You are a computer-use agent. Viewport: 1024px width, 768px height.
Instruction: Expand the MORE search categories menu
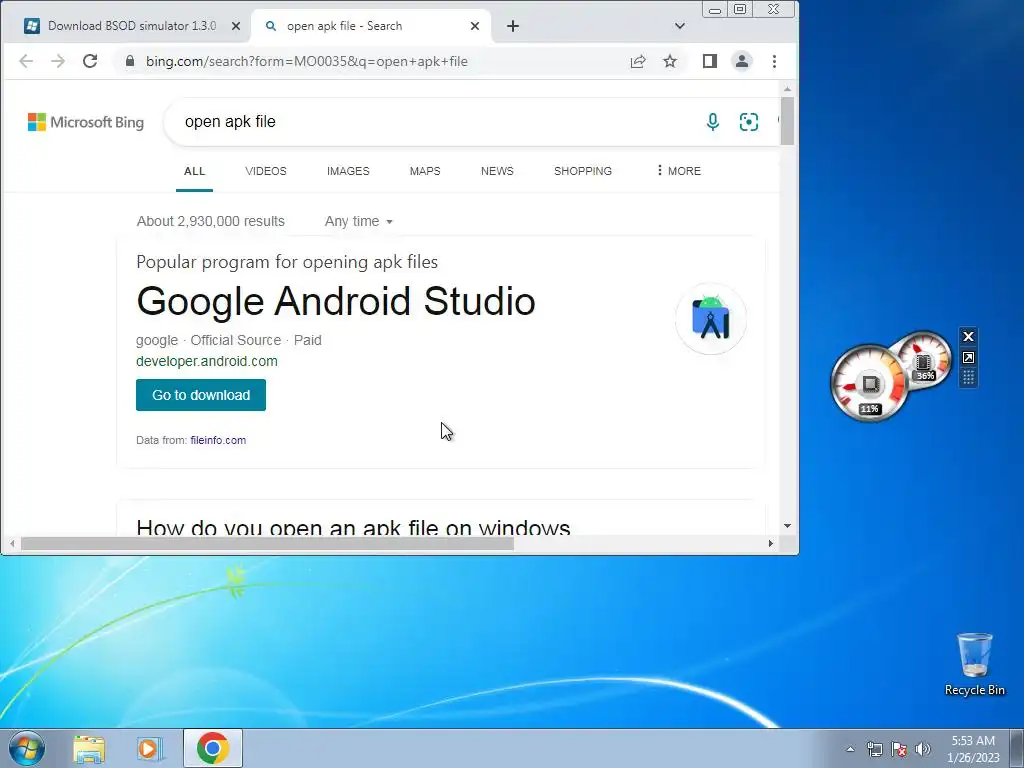tap(679, 171)
